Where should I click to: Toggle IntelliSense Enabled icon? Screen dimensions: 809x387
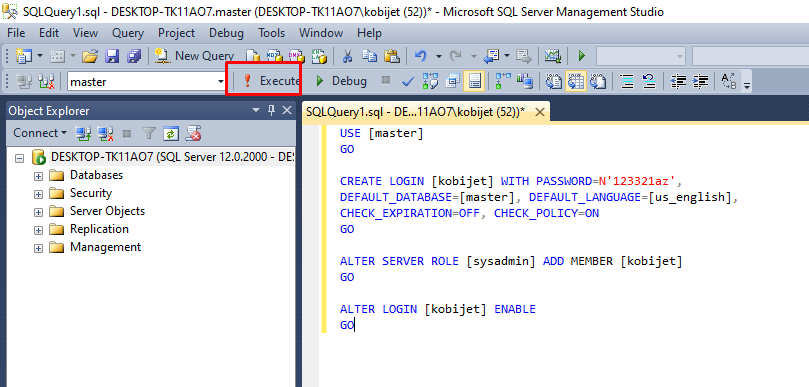pyautogui.click(x=474, y=81)
